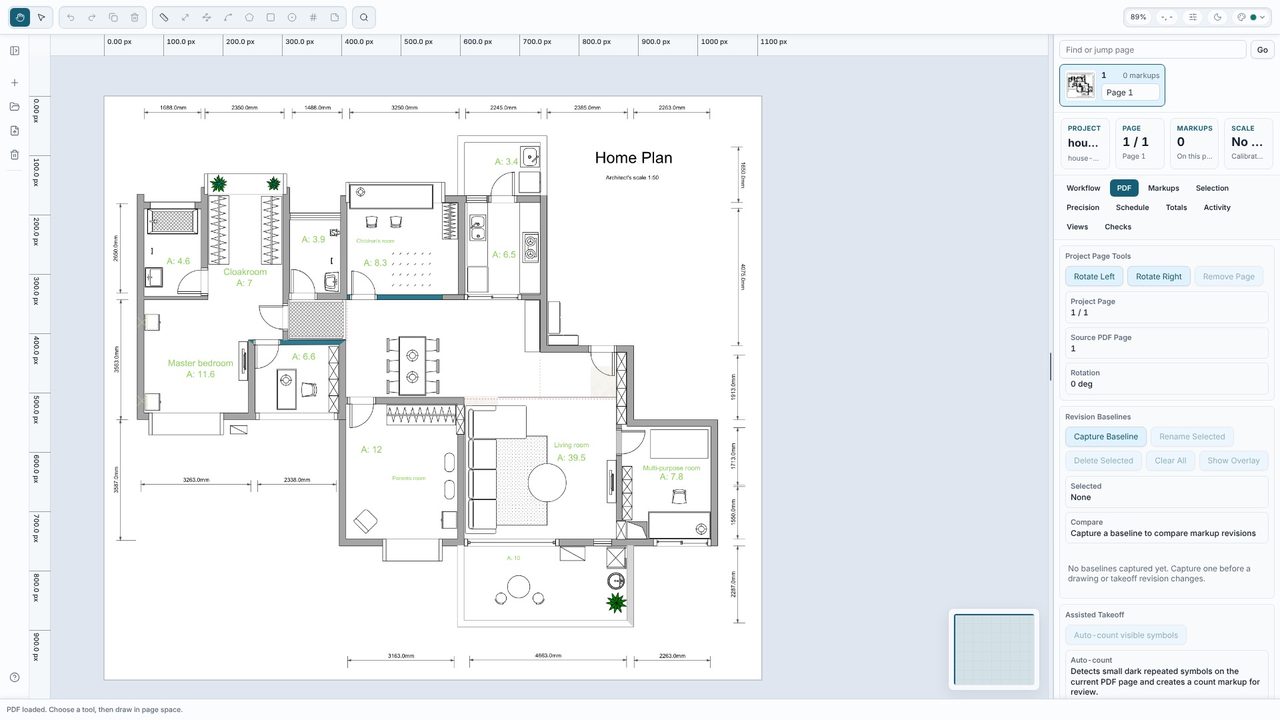Open the sliders settings icon
The image size is (1280, 720).
(x=1193, y=17)
